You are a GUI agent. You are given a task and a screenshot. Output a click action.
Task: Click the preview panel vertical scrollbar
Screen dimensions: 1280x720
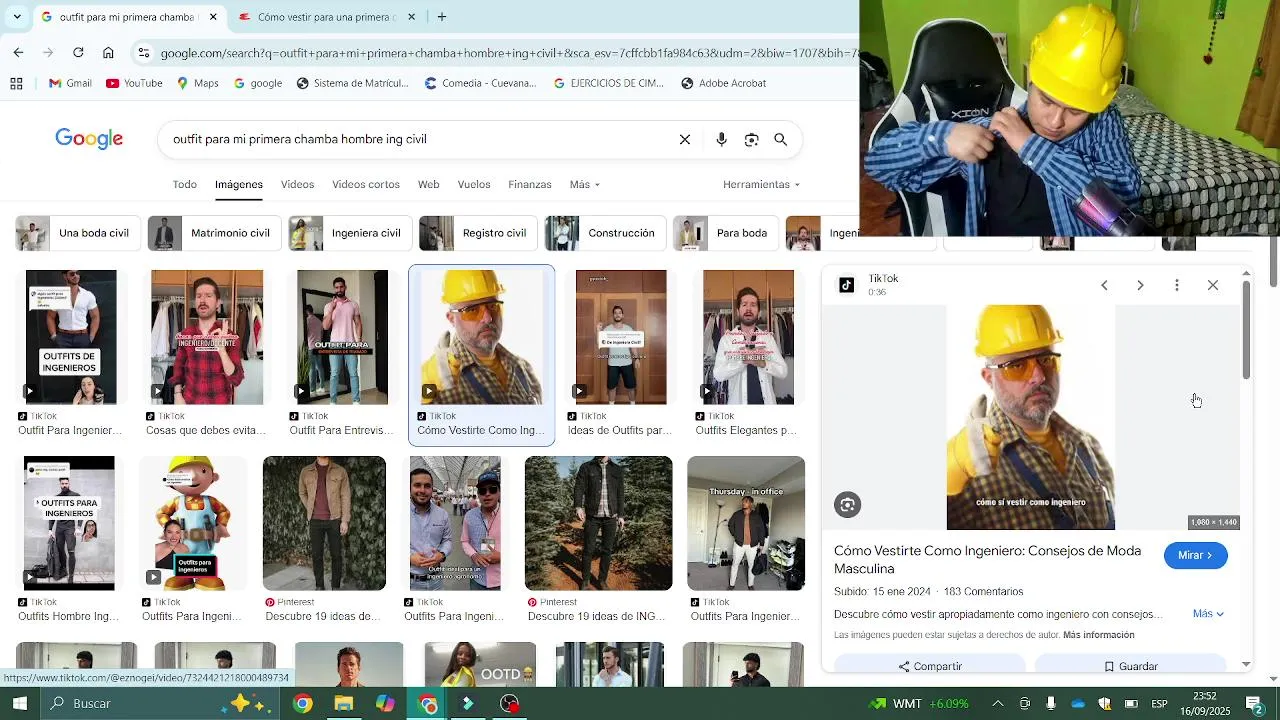(1246, 330)
